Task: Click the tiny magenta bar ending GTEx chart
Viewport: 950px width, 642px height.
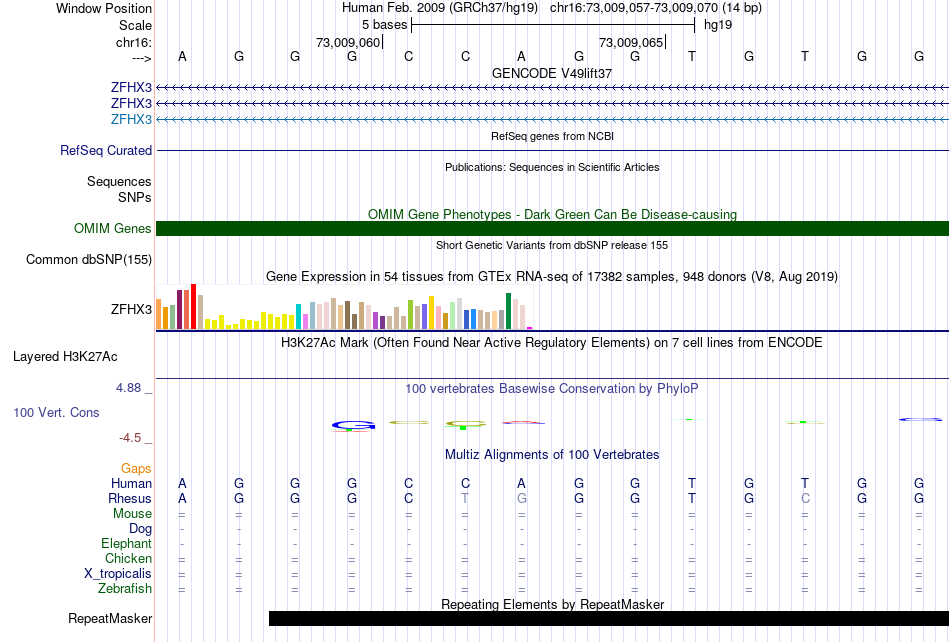Action: click(530, 328)
